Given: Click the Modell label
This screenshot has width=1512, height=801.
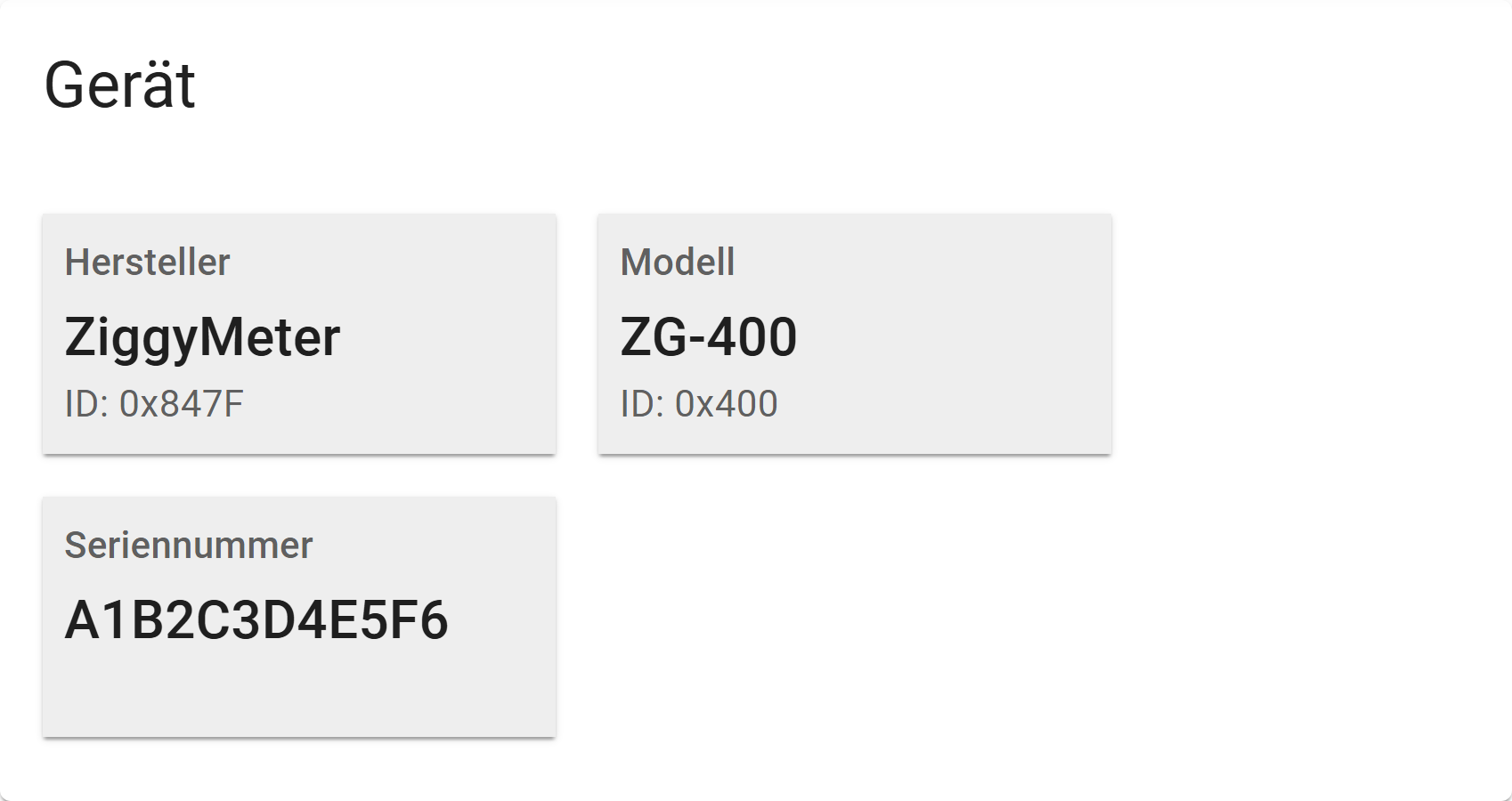Looking at the screenshot, I should pyautogui.click(x=678, y=262).
